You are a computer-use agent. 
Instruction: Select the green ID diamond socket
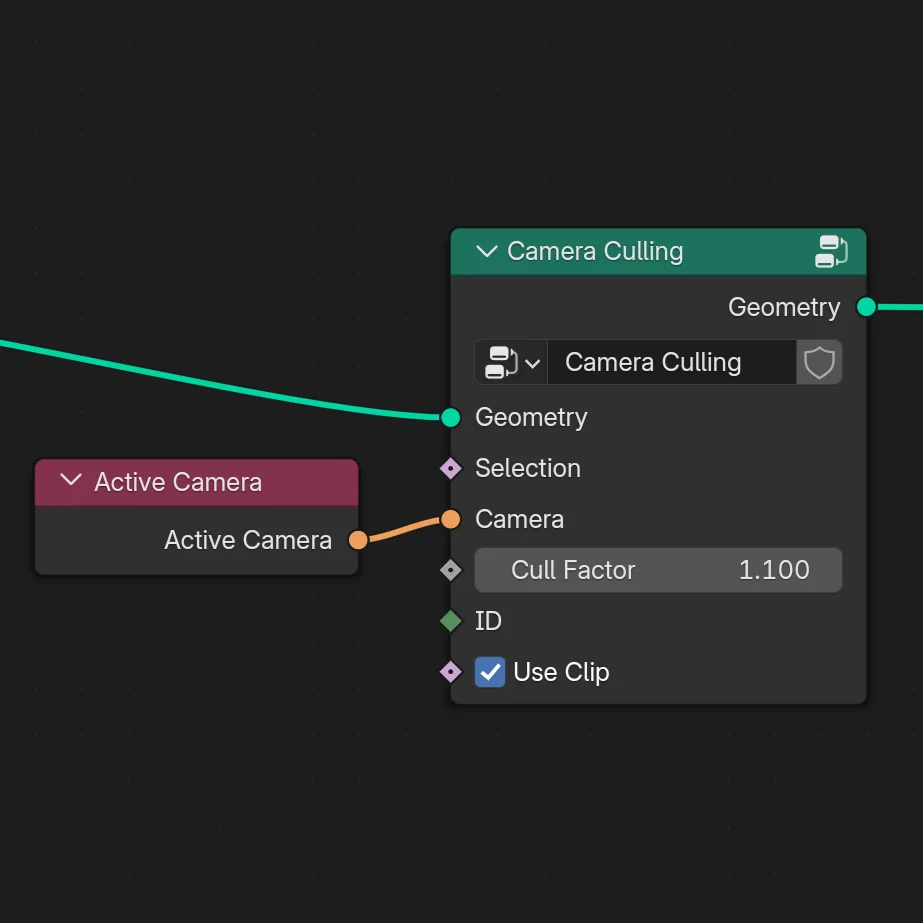[451, 621]
